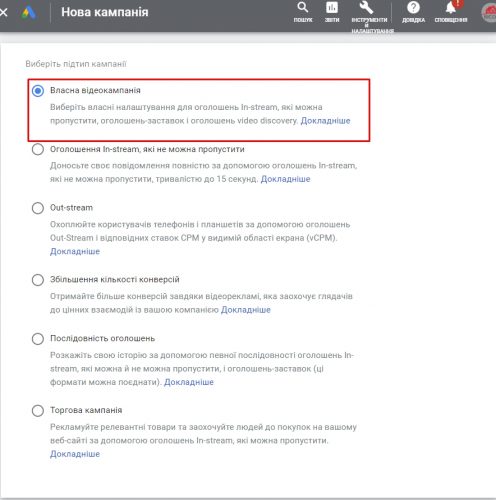Open tools and settings wrench icon
Viewport: 496px width, 500px height.
tap(366, 7)
